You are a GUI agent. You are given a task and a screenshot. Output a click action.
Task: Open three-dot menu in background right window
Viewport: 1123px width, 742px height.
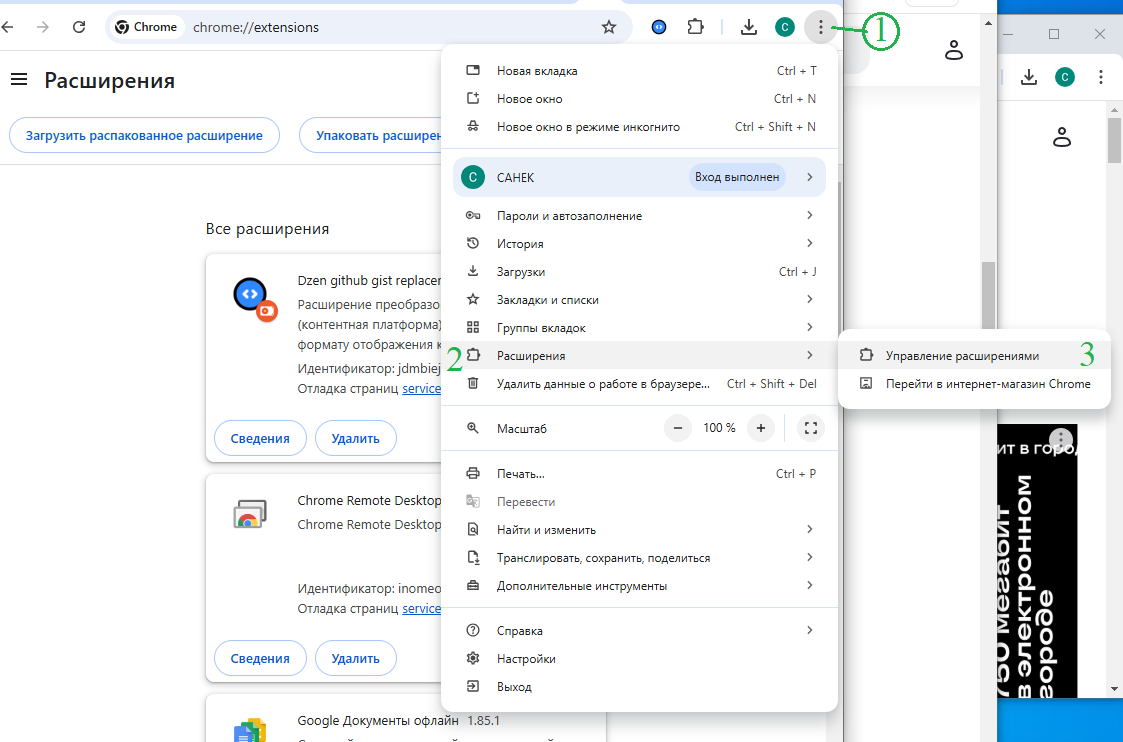(x=1101, y=77)
